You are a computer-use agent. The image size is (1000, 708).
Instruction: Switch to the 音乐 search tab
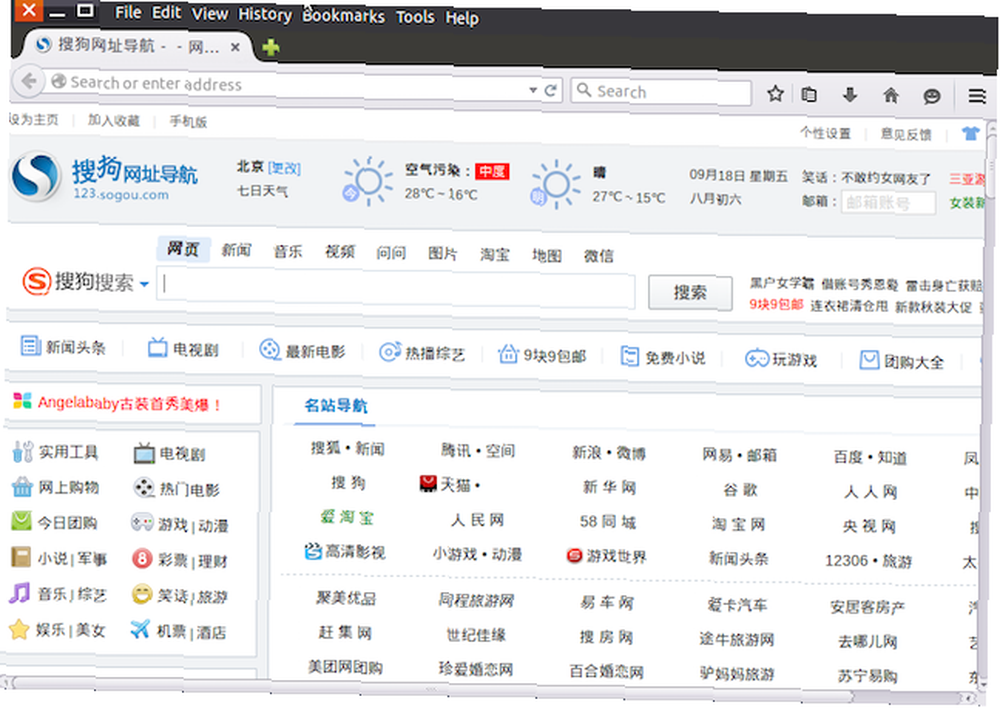click(288, 251)
